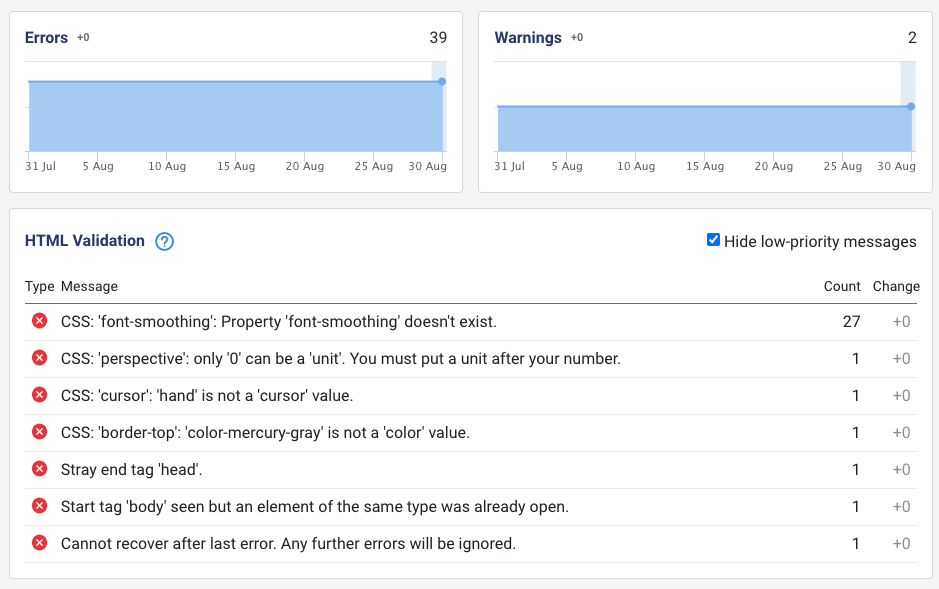Sort the table by the Count column
The width and height of the screenshot is (939, 589).
click(x=842, y=286)
